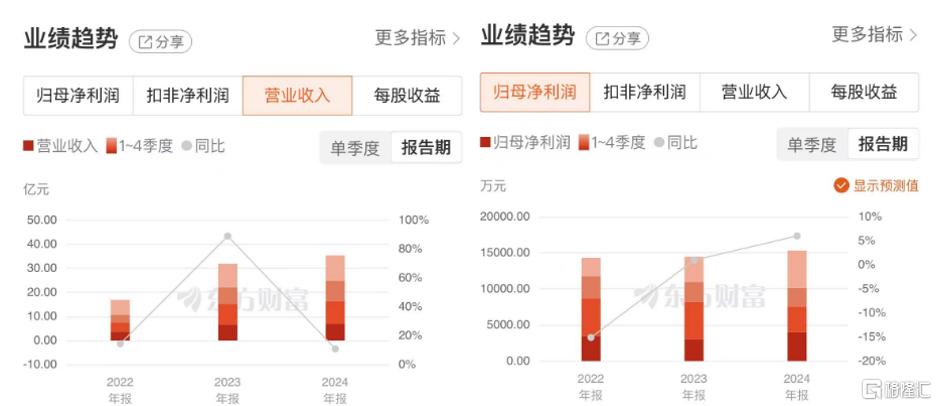
Task: Click 50.00 axis value in left chart
Action: point(42,220)
